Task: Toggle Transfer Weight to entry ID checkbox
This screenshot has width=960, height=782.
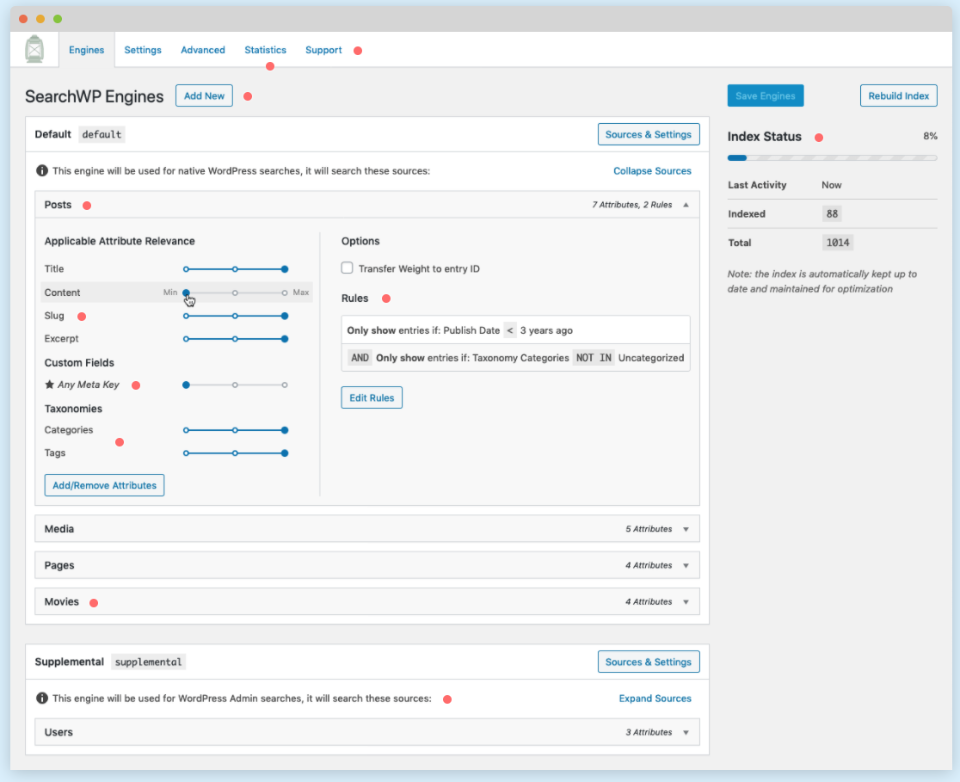Action: [347, 268]
